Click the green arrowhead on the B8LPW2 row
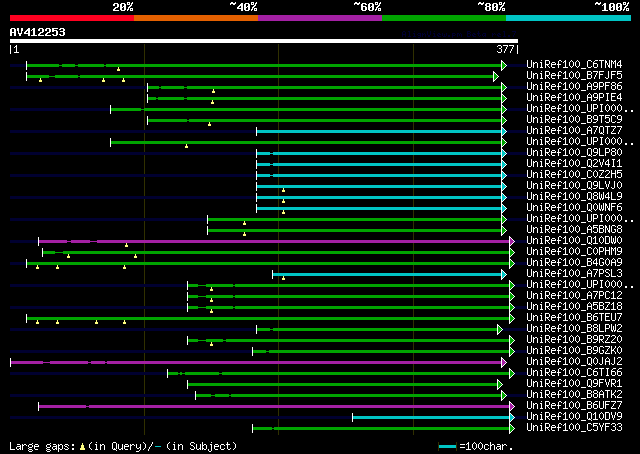Screen dimensions: 640x454 500,329
